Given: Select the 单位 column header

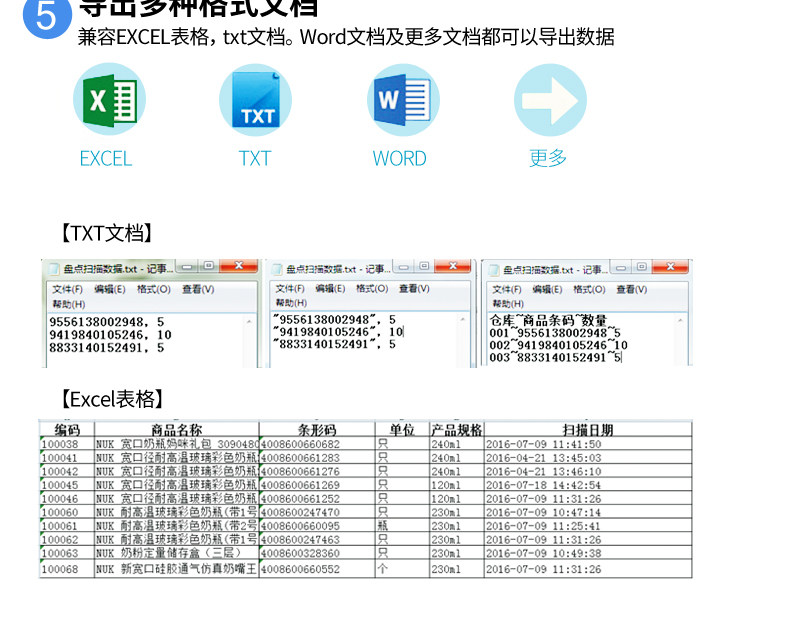Looking at the screenshot, I should tap(402, 430).
